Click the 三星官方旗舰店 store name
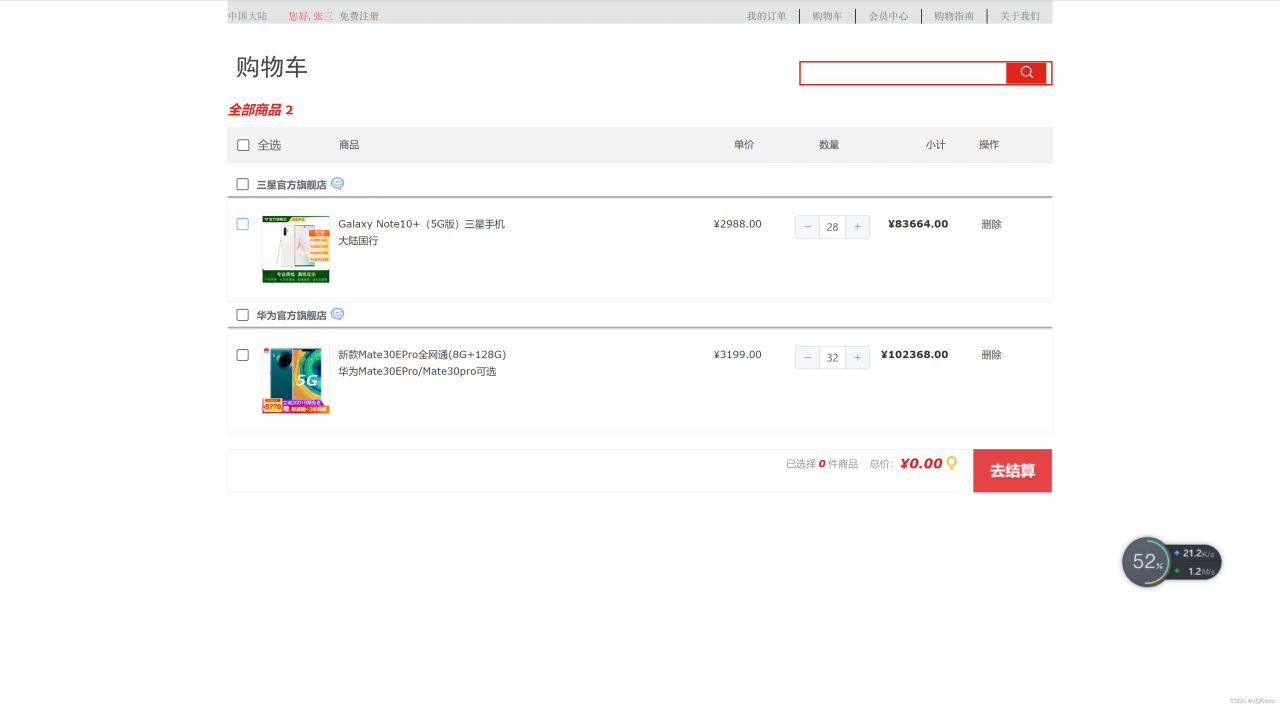Image resolution: width=1280 pixels, height=707 pixels. coord(291,185)
